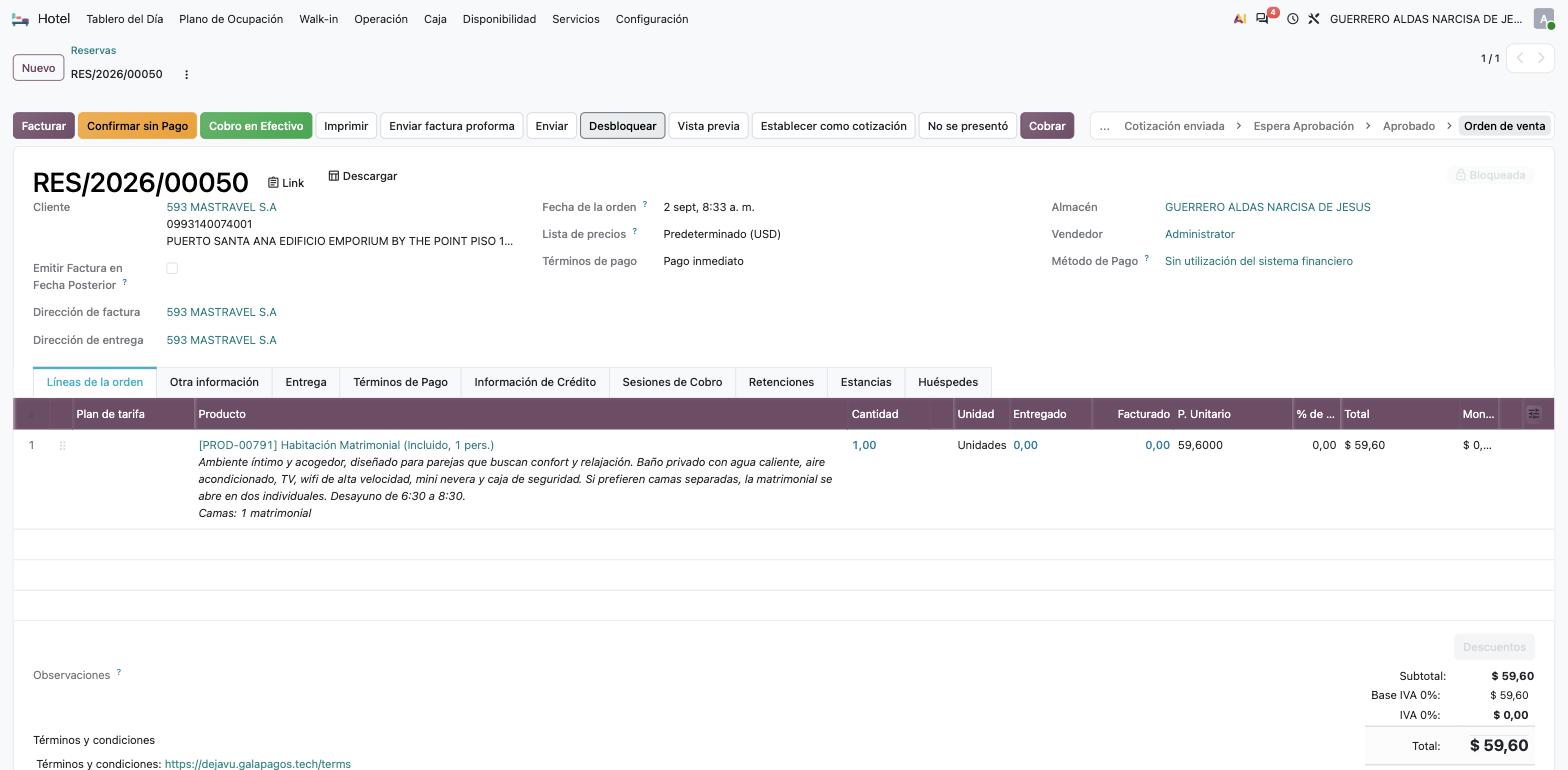1568x770 pixels.
Task: Open conversations icon with 4 badge
Action: (1263, 19)
